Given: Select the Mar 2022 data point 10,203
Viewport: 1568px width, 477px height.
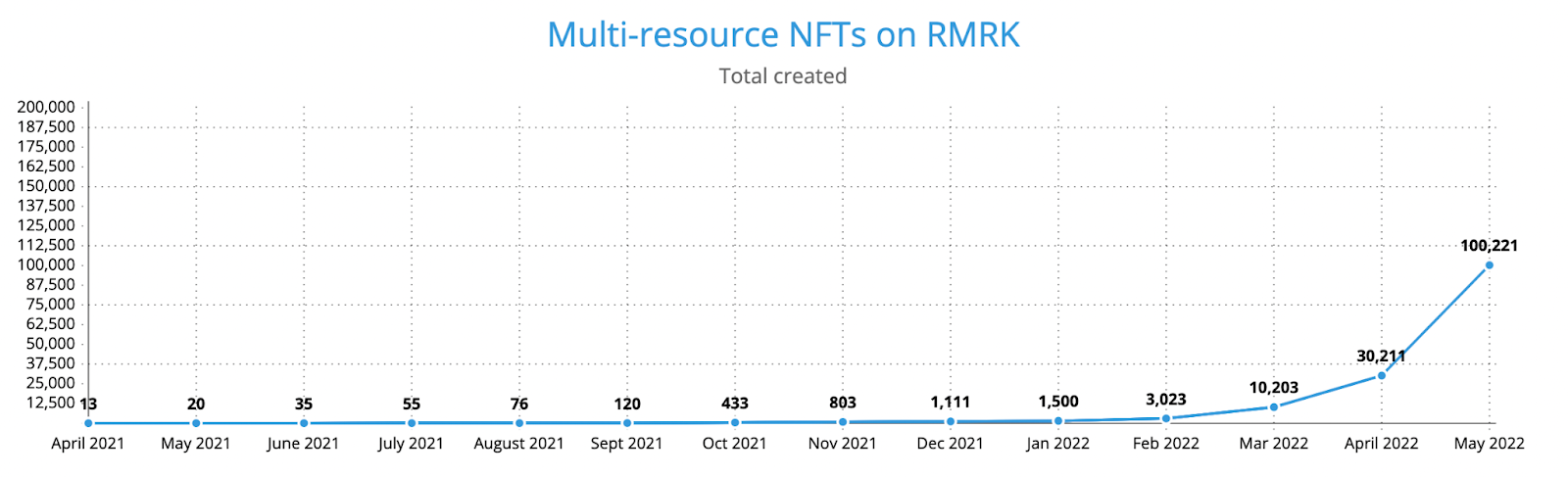Looking at the screenshot, I should (x=1273, y=406).
